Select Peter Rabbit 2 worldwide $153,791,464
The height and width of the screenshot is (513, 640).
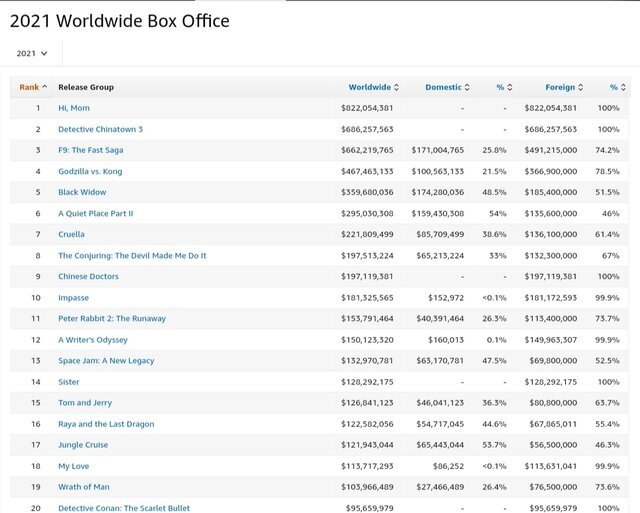click(367, 318)
